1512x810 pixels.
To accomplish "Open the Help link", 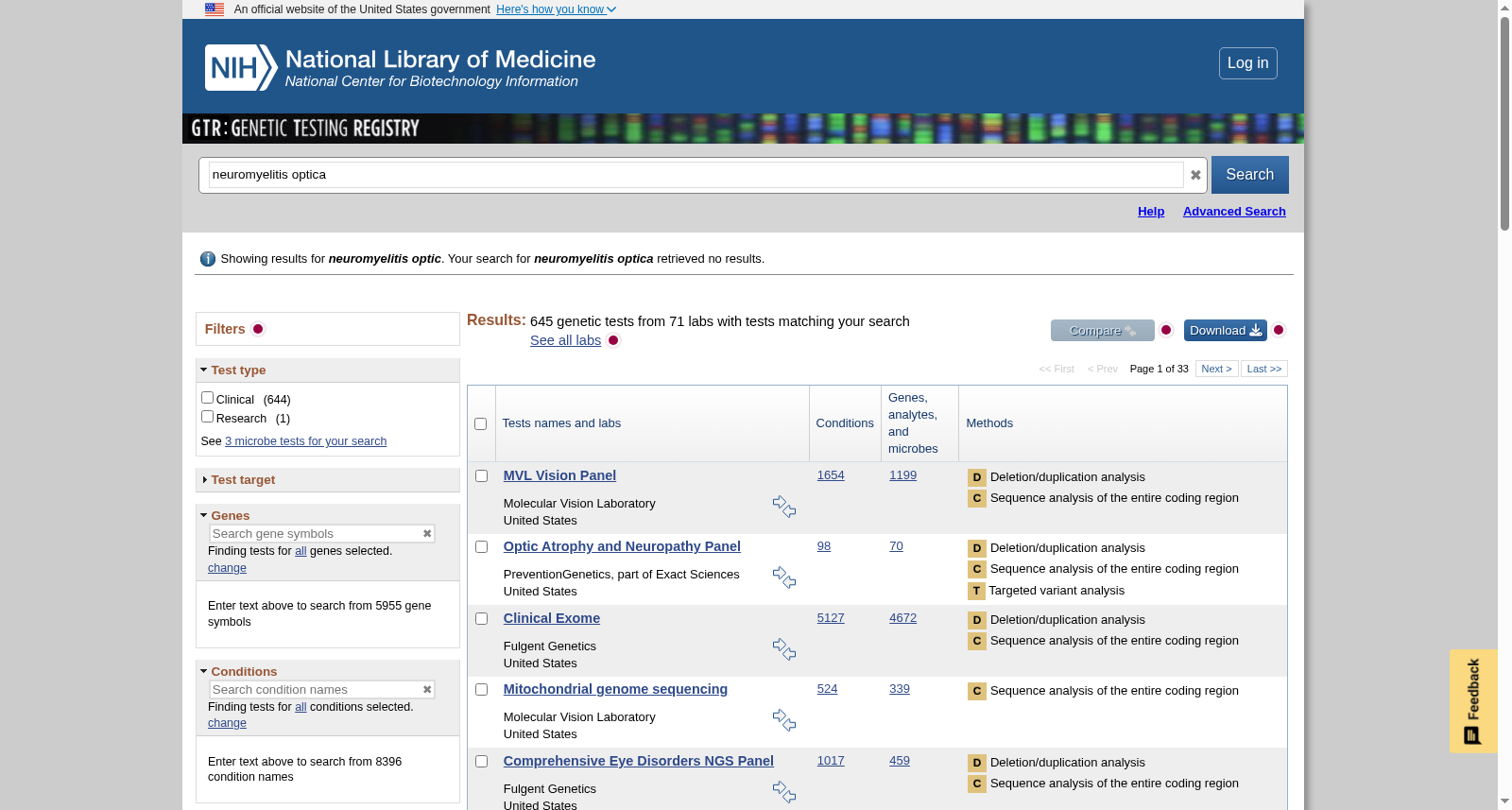I will pos(1150,212).
